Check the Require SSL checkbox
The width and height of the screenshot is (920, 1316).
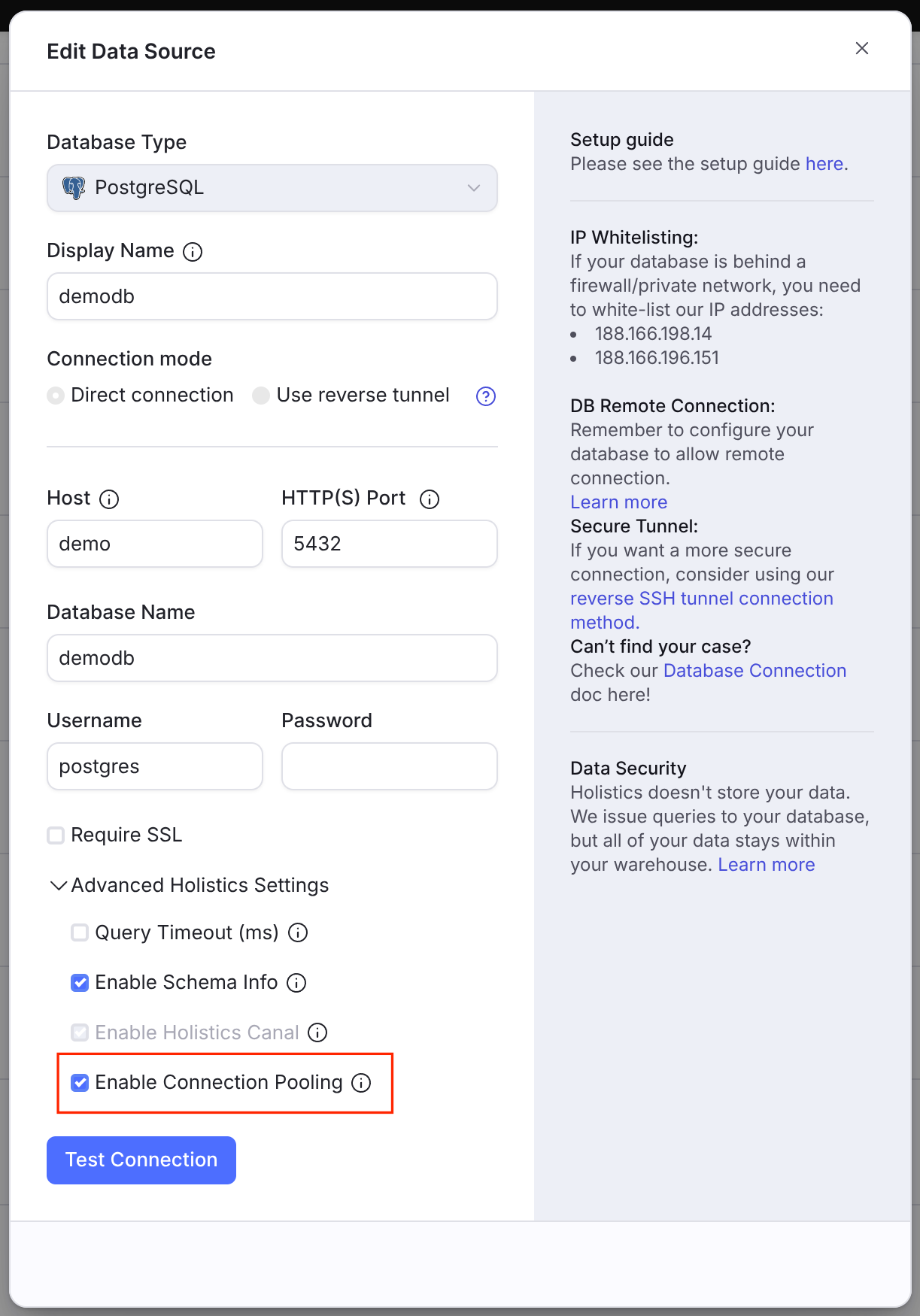click(56, 835)
